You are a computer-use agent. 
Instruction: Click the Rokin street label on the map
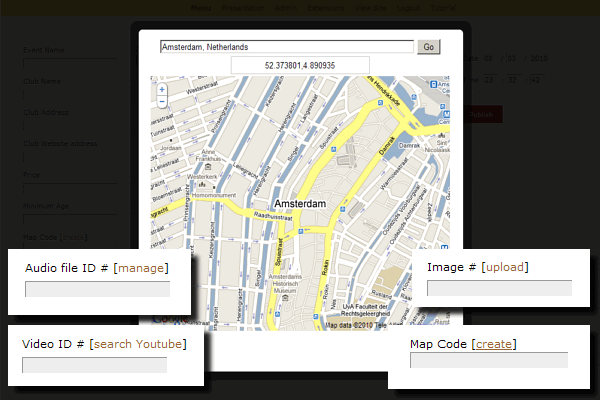[x=325, y=268]
